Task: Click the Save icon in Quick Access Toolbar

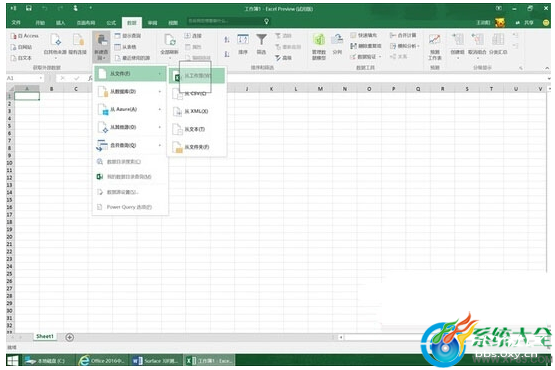Action: coord(29,8)
